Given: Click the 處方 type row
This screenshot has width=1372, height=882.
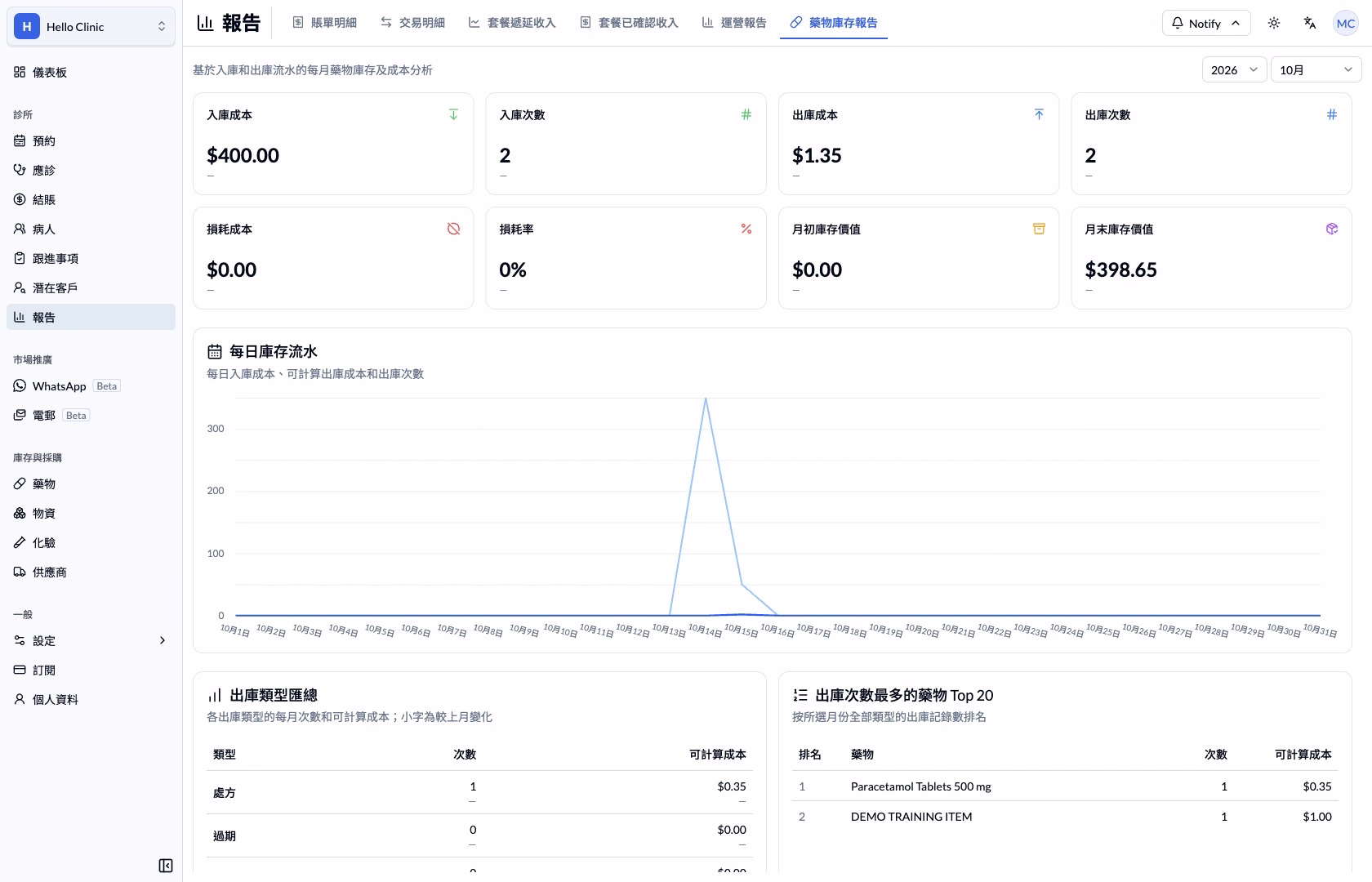Looking at the screenshot, I should click(479, 792).
